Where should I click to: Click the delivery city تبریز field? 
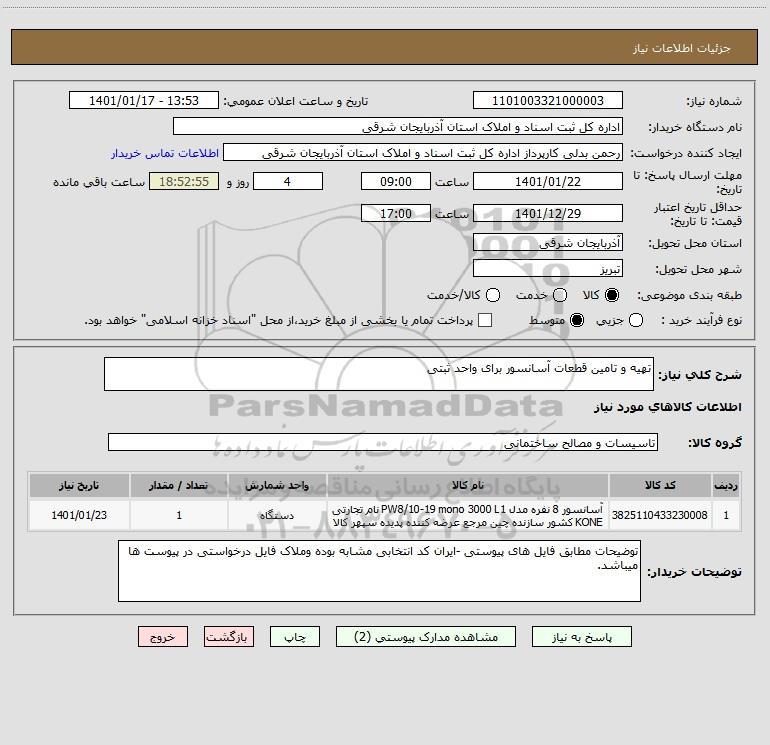548,269
